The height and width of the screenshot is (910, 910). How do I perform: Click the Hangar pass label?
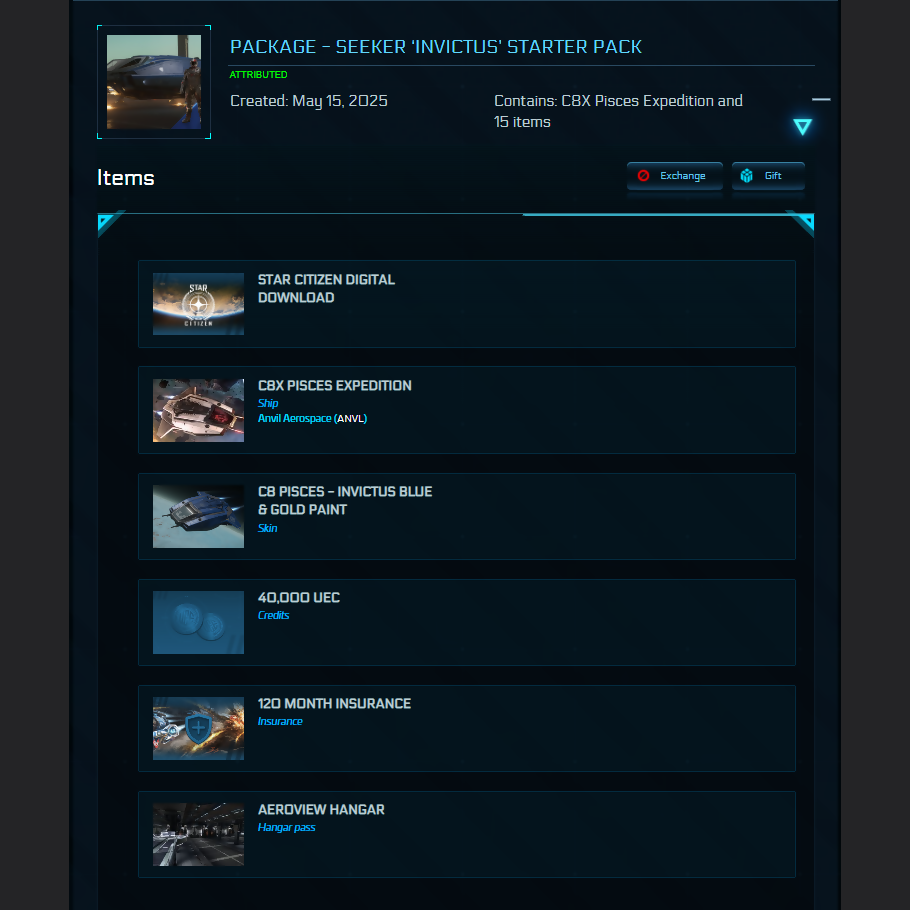(286, 828)
